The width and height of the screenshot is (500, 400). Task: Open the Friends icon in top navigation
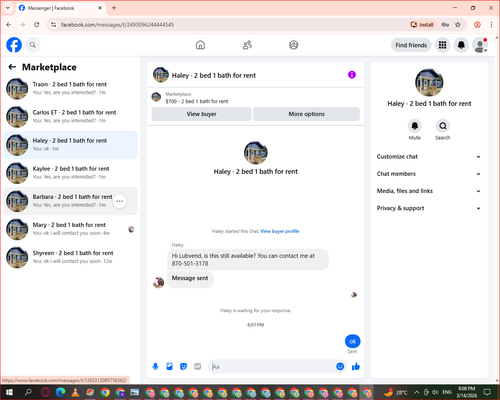click(x=247, y=45)
